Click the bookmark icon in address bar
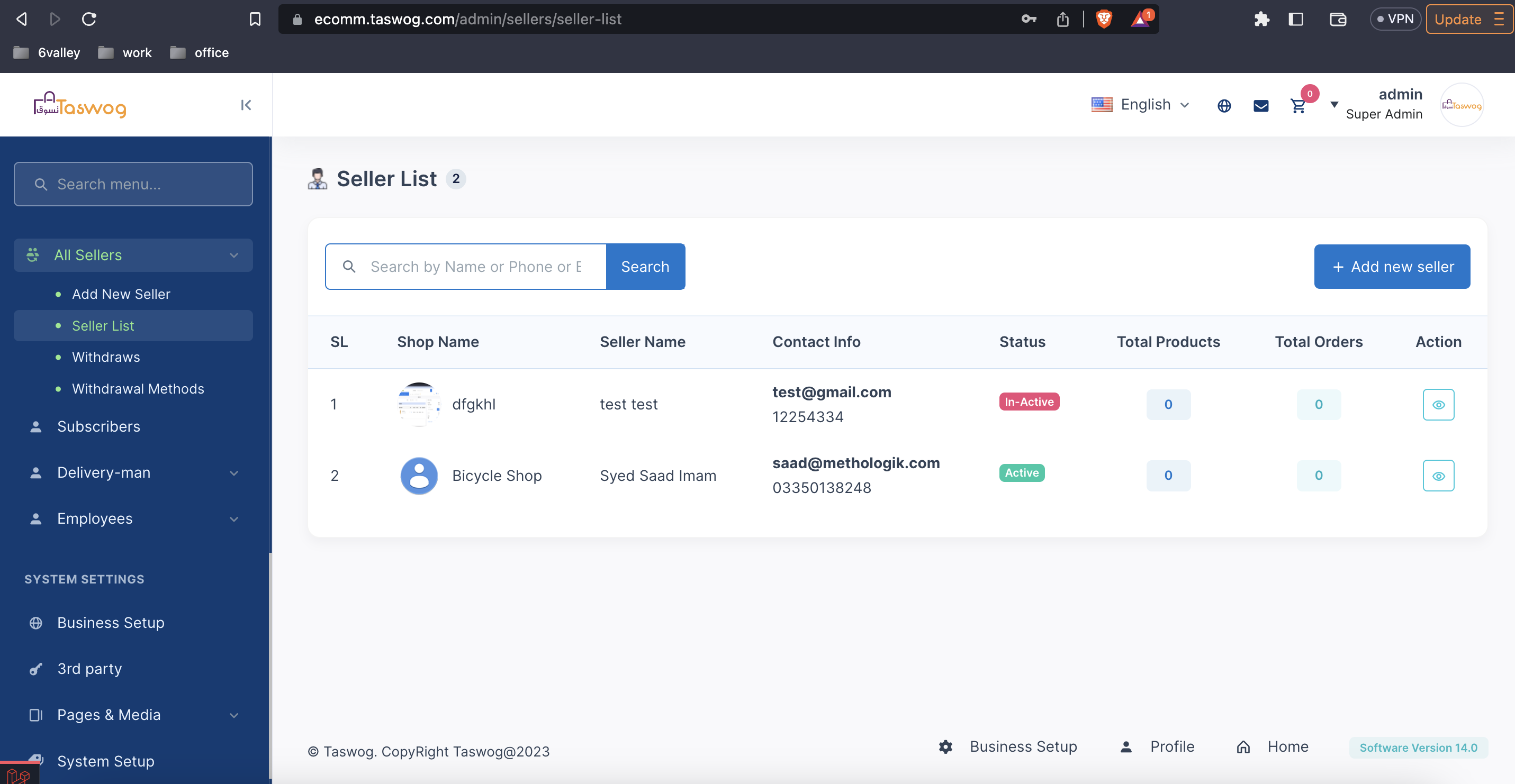1515x784 pixels. pos(255,20)
